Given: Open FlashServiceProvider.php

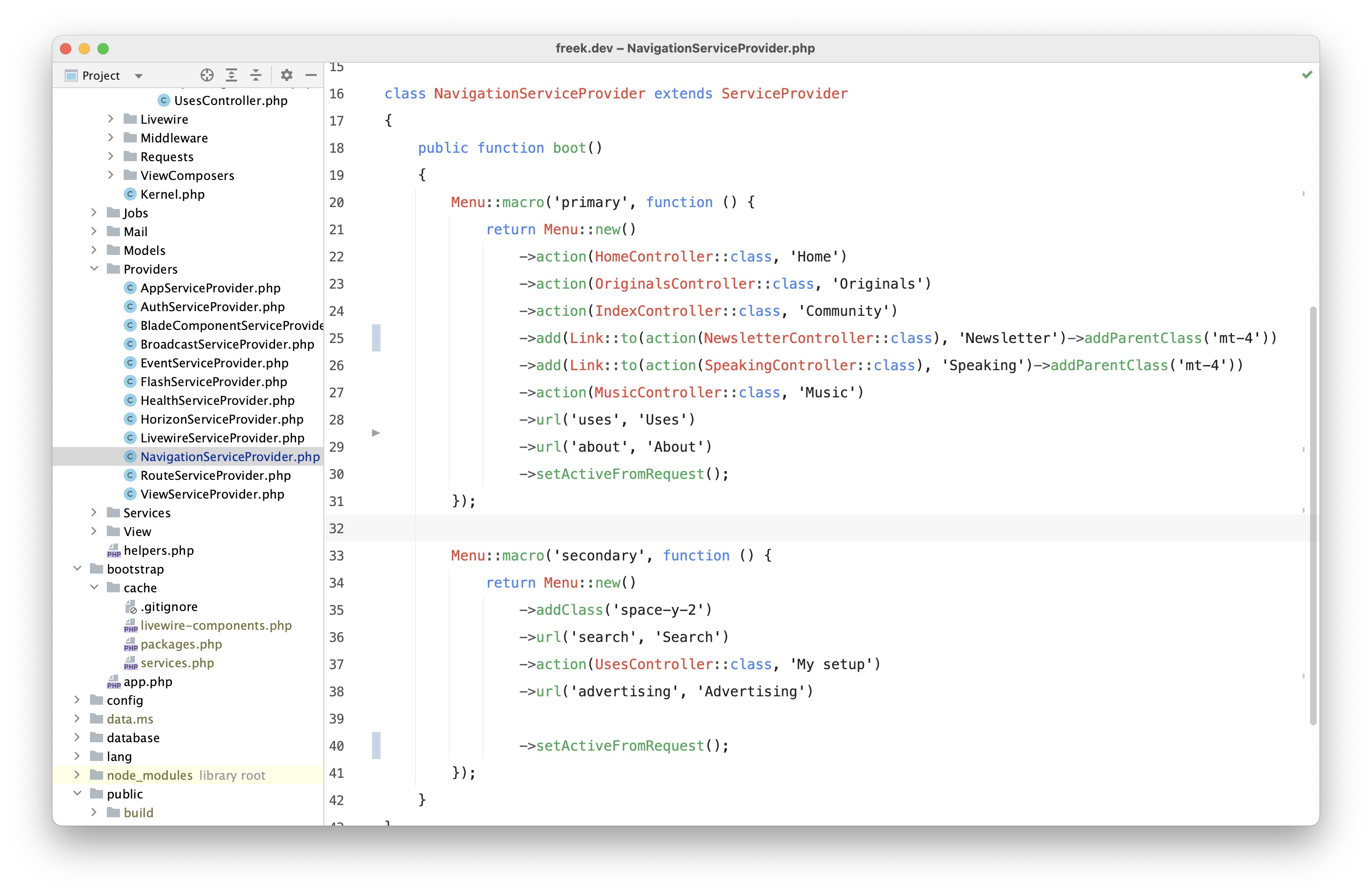Looking at the screenshot, I should (213, 381).
